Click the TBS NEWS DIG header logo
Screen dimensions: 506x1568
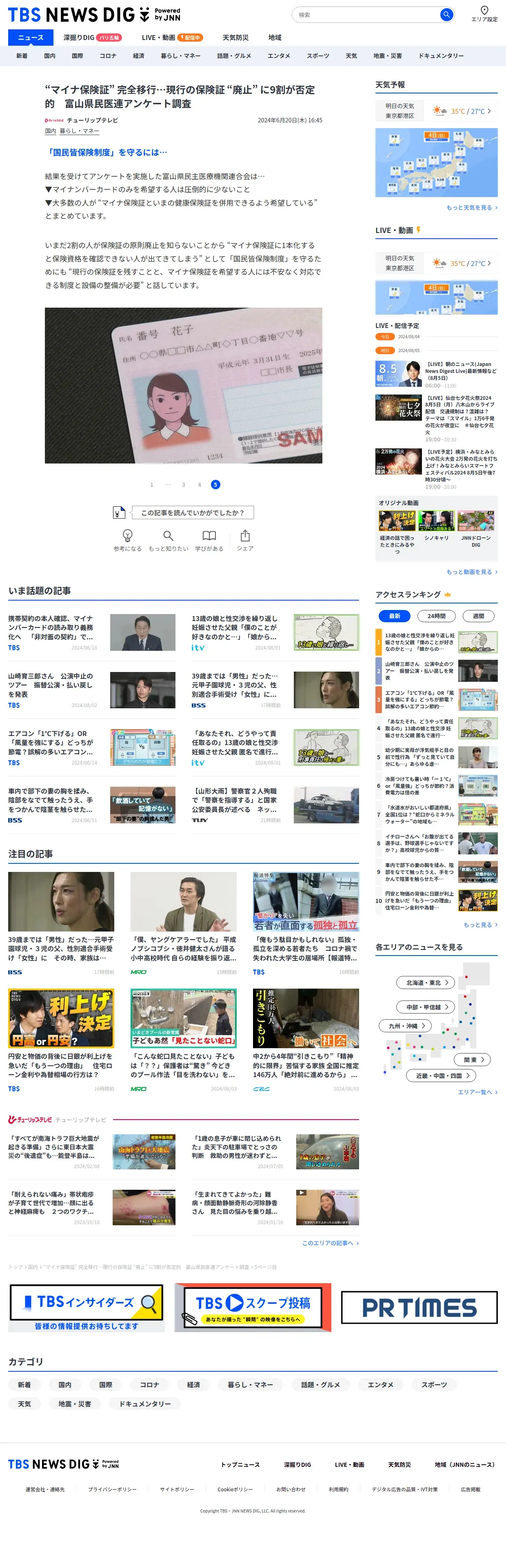(x=94, y=15)
